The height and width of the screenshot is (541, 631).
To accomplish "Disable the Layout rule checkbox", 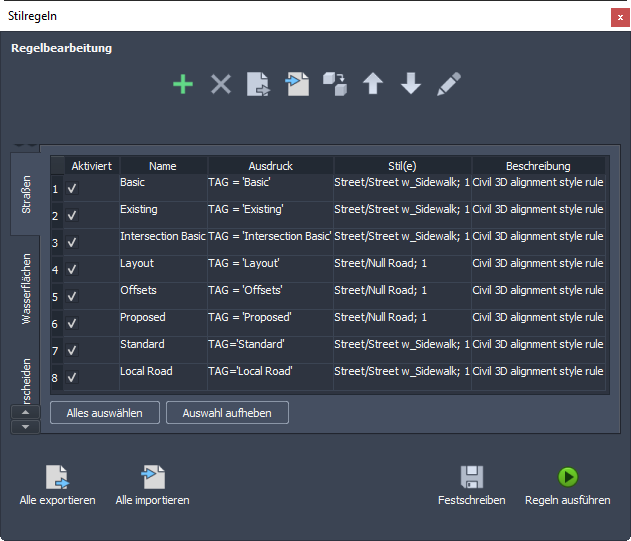I will click(72, 269).
